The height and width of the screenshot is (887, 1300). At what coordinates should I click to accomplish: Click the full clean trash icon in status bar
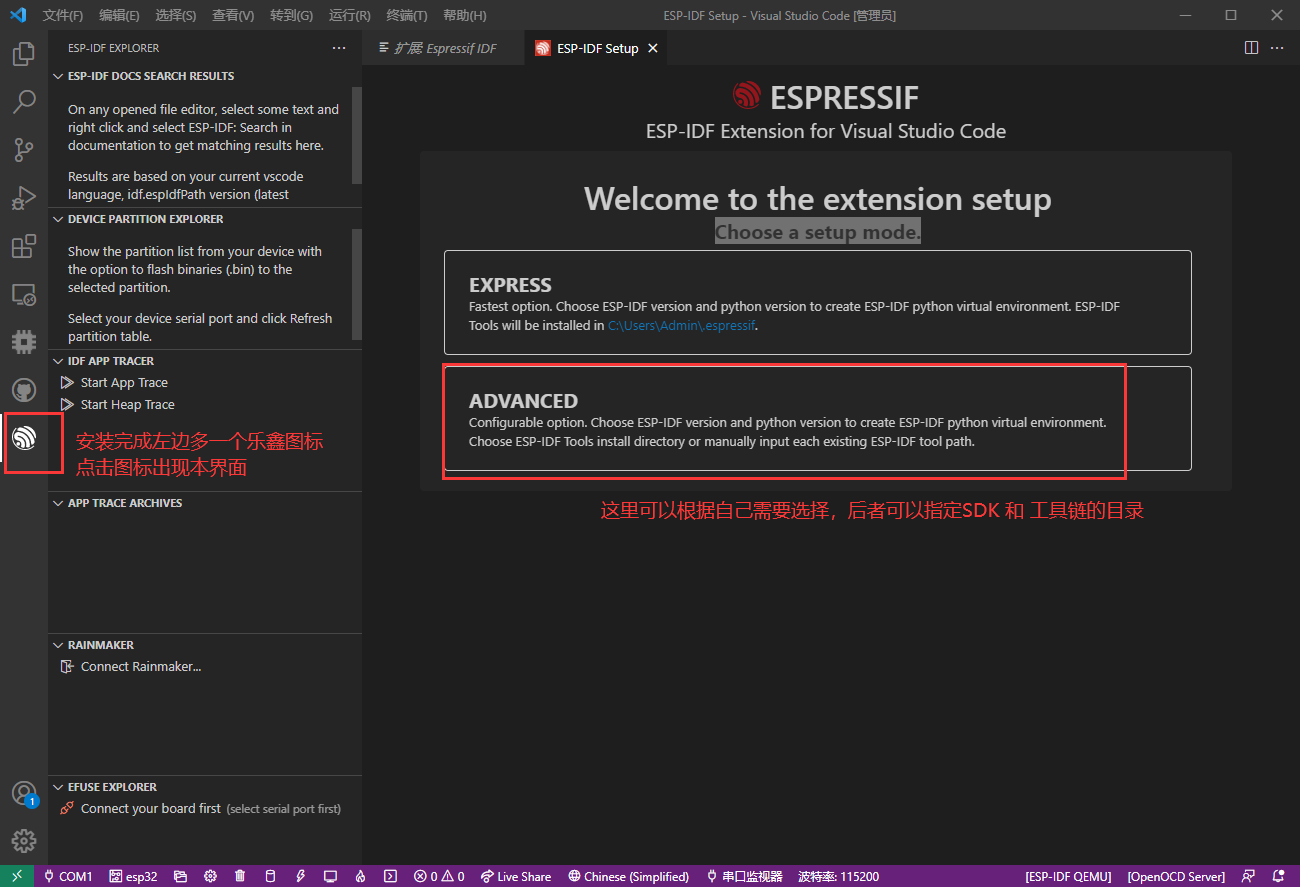coord(240,876)
